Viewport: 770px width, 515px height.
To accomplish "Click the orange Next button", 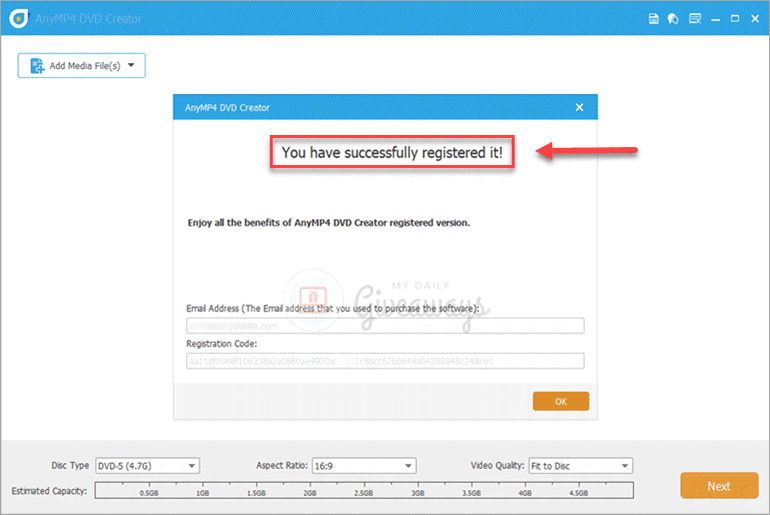I will [x=718, y=486].
